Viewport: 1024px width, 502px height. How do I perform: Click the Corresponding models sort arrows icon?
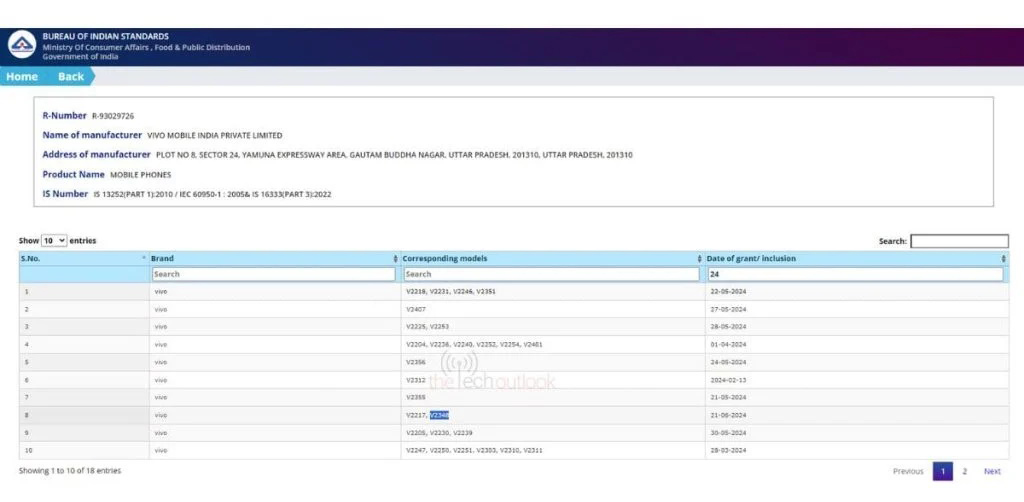coord(700,259)
